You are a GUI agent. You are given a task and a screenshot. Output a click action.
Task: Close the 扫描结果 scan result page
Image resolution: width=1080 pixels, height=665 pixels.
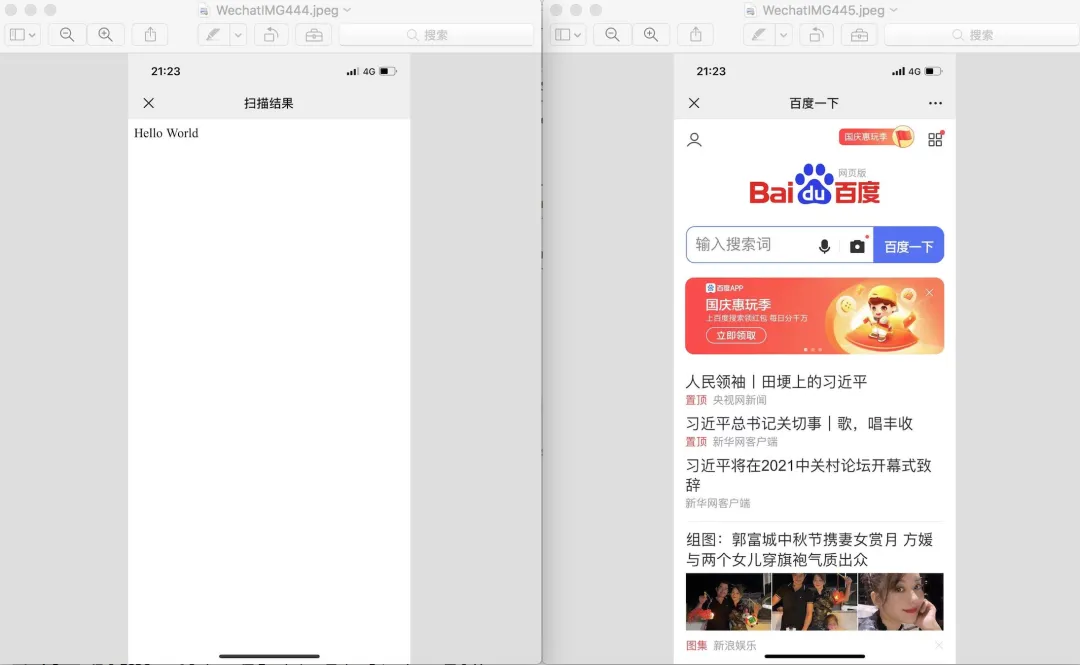pos(149,103)
